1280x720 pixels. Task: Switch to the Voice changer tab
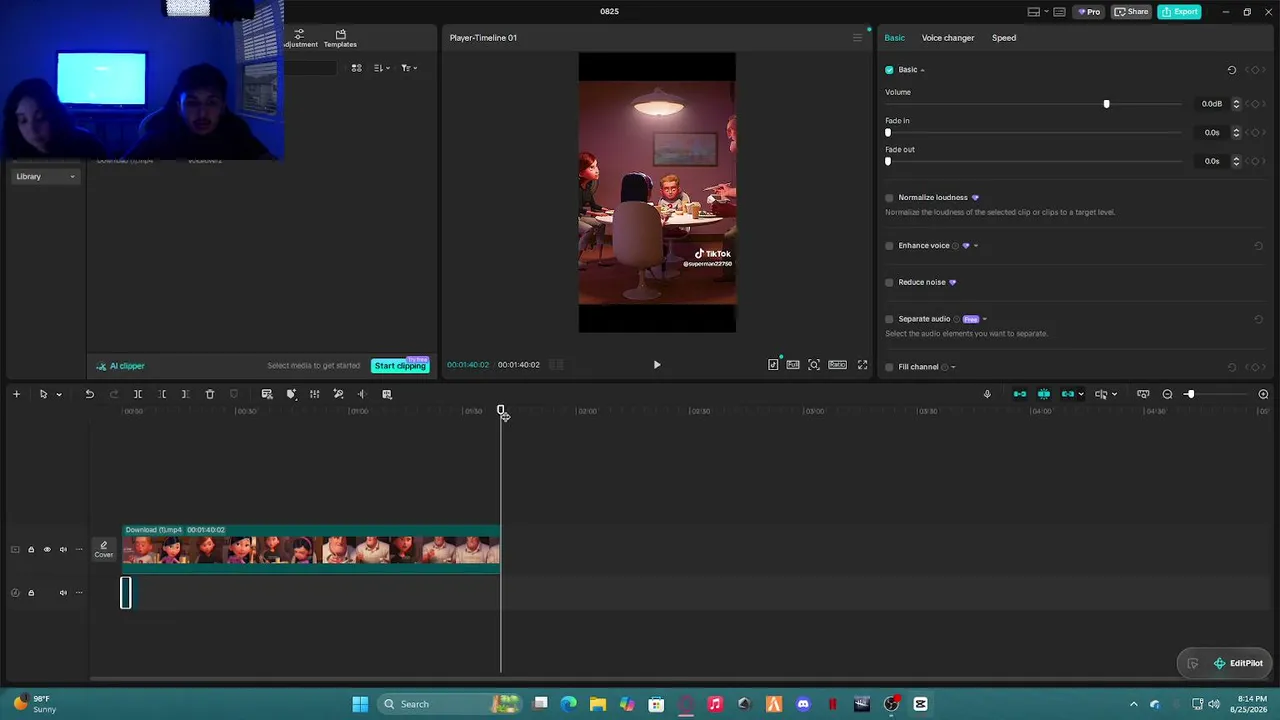pyautogui.click(x=948, y=38)
